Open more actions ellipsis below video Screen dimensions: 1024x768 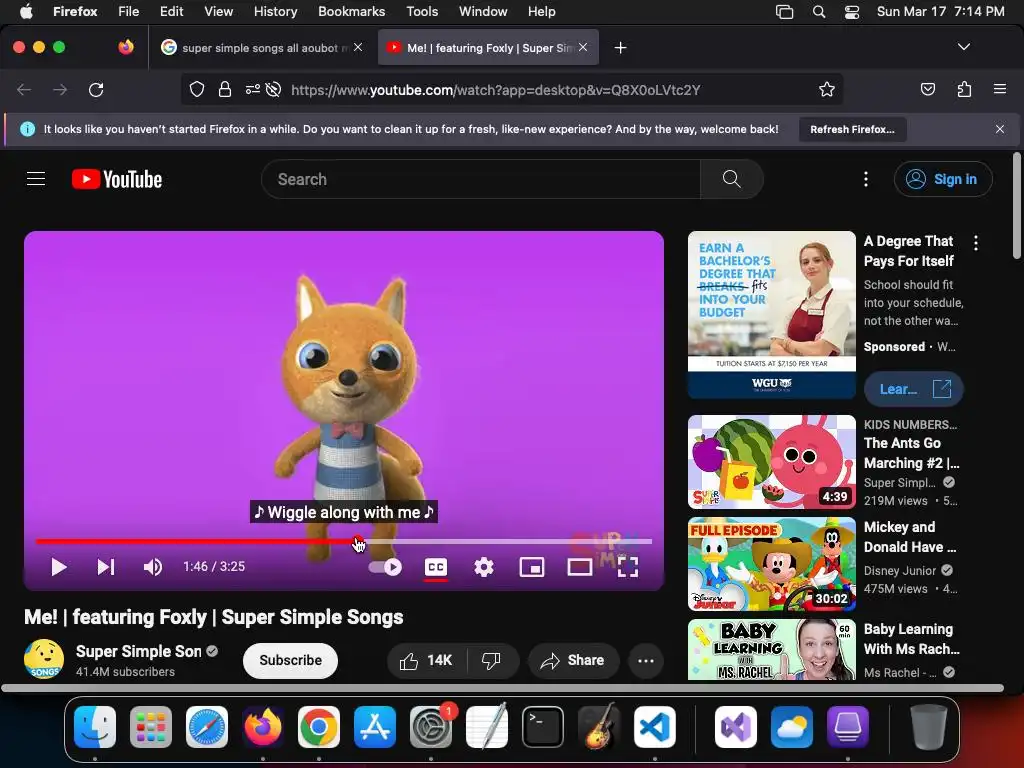(x=646, y=661)
